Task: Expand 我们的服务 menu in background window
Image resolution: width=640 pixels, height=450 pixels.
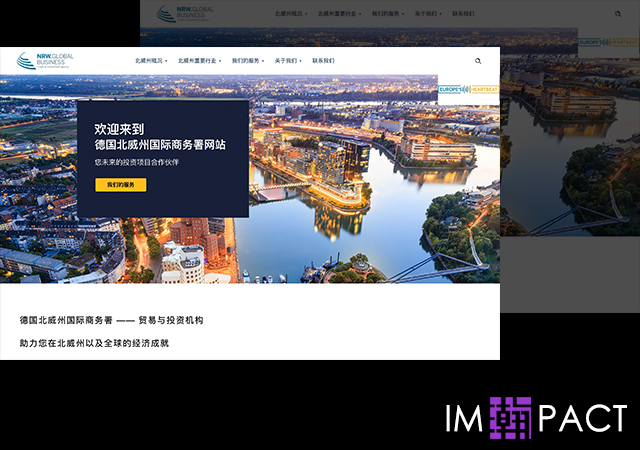Action: [388, 13]
